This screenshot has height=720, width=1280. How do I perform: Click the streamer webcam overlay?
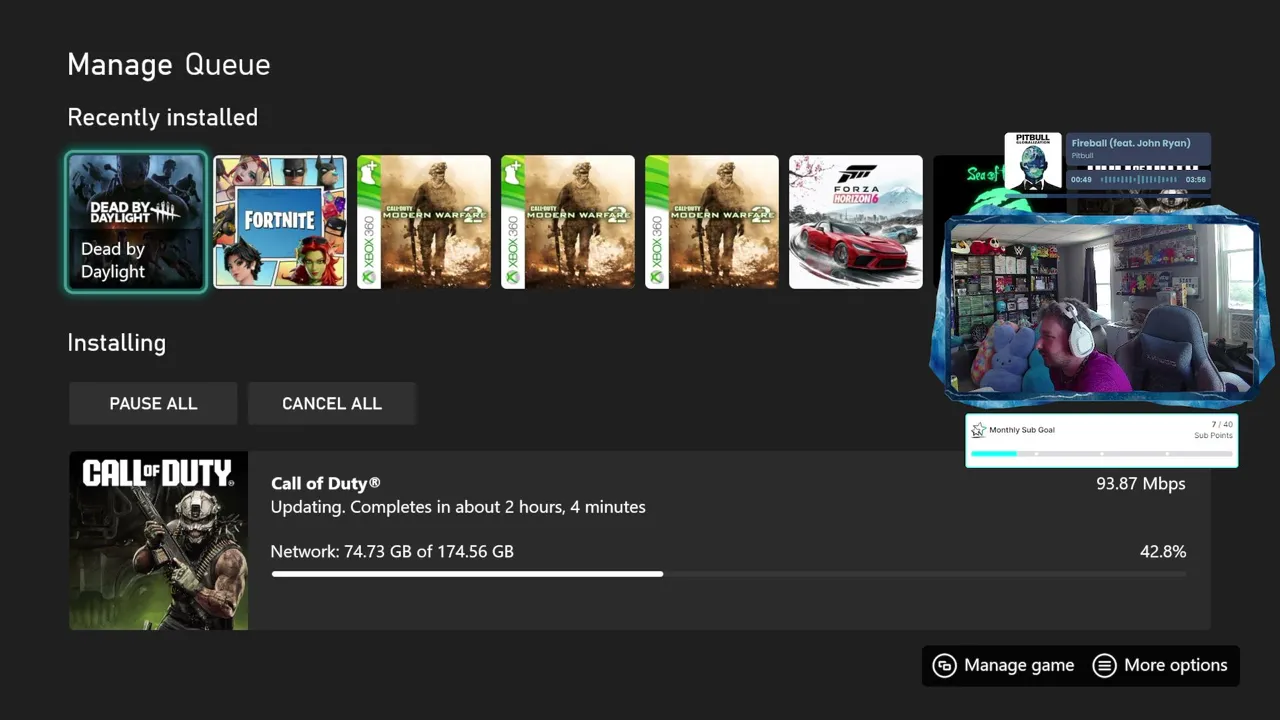click(1102, 307)
